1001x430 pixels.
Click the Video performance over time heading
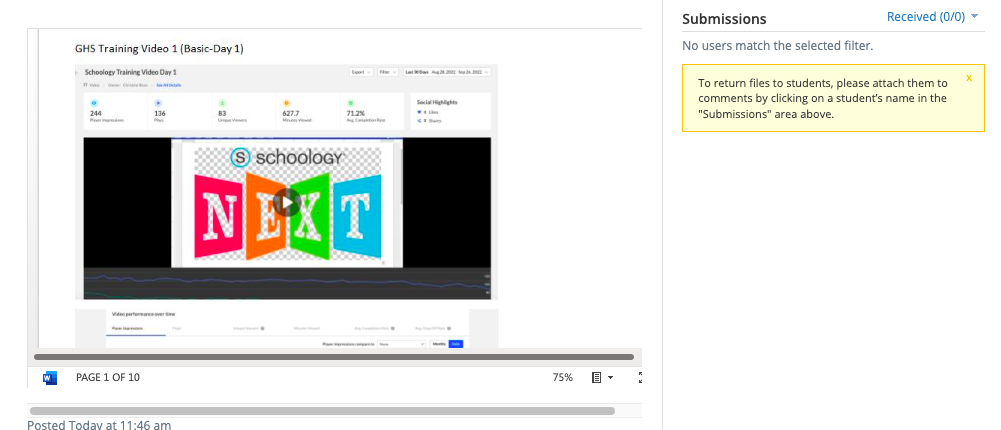[143, 314]
